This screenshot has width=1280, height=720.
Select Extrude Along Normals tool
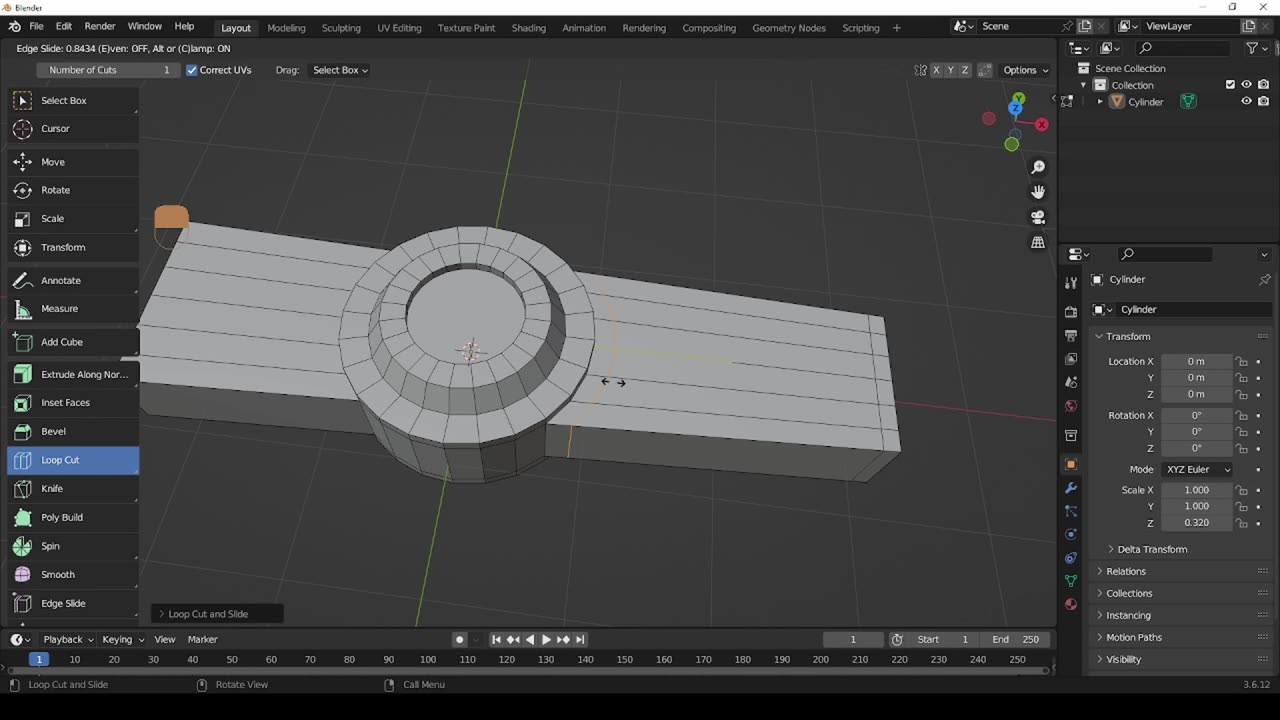[x=73, y=375]
